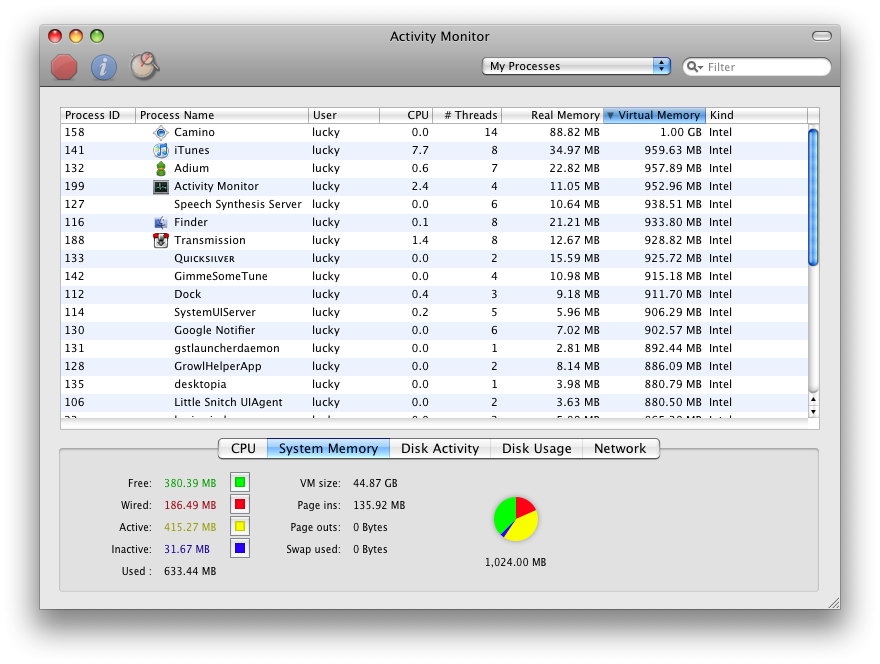Sort by CPU column header
The image size is (880, 664).
coord(406,115)
